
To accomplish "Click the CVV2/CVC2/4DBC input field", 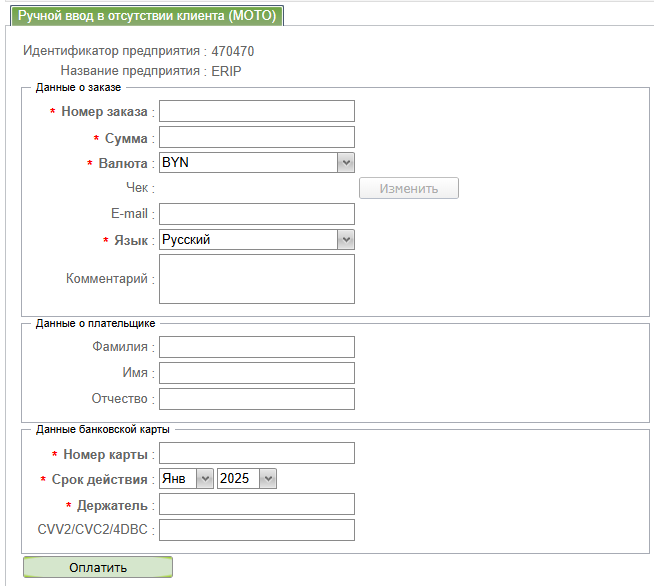I will (x=257, y=530).
